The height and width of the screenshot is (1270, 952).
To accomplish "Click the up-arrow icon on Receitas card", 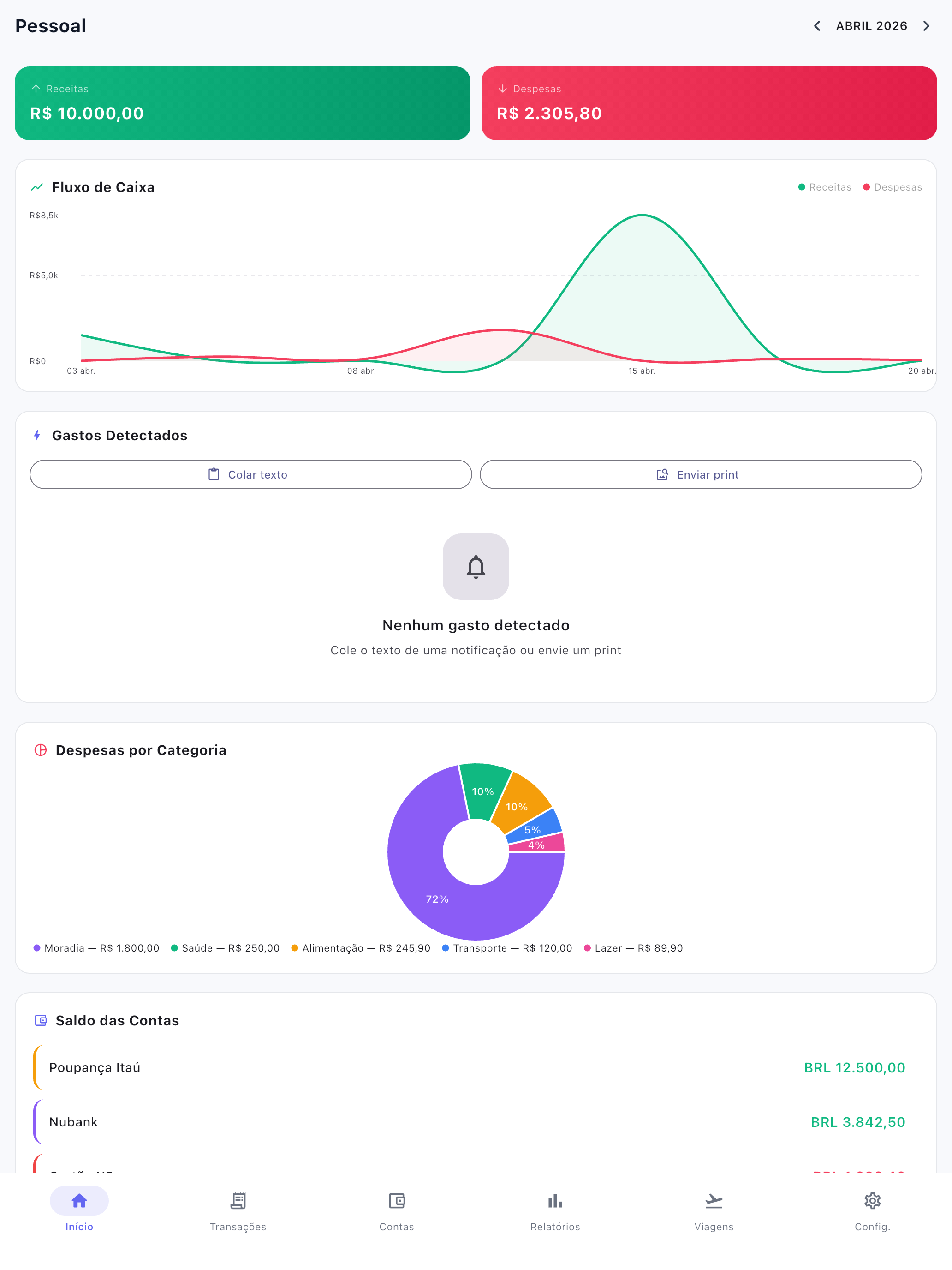I will 36,89.
